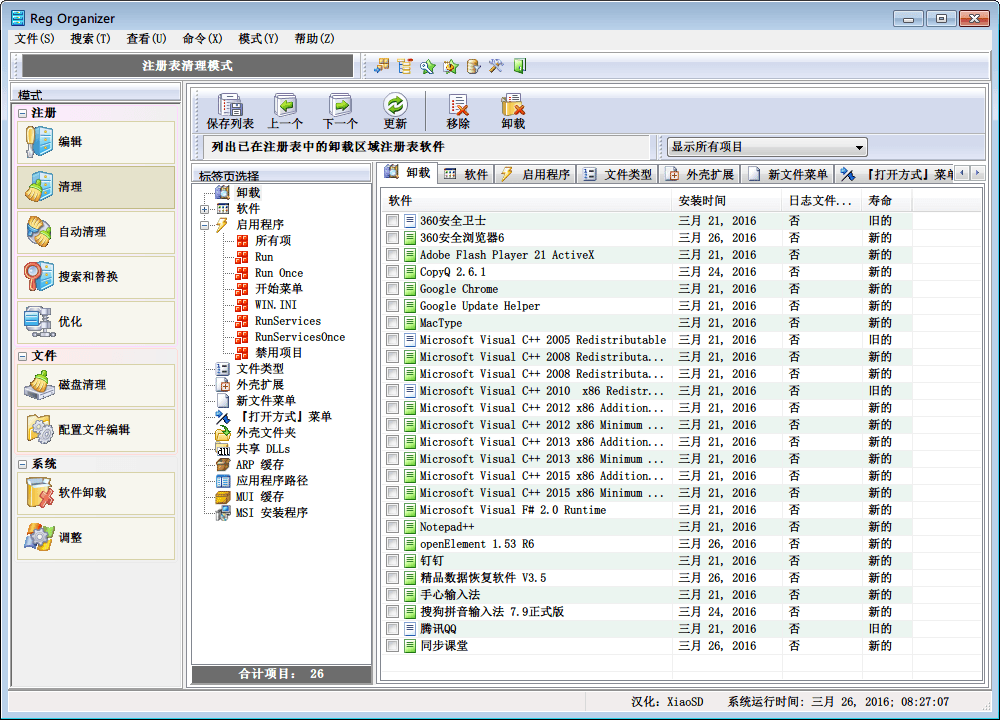The height and width of the screenshot is (720, 1000).
Task: Open the 显示所有项目 filter dropdown
Action: (767, 147)
